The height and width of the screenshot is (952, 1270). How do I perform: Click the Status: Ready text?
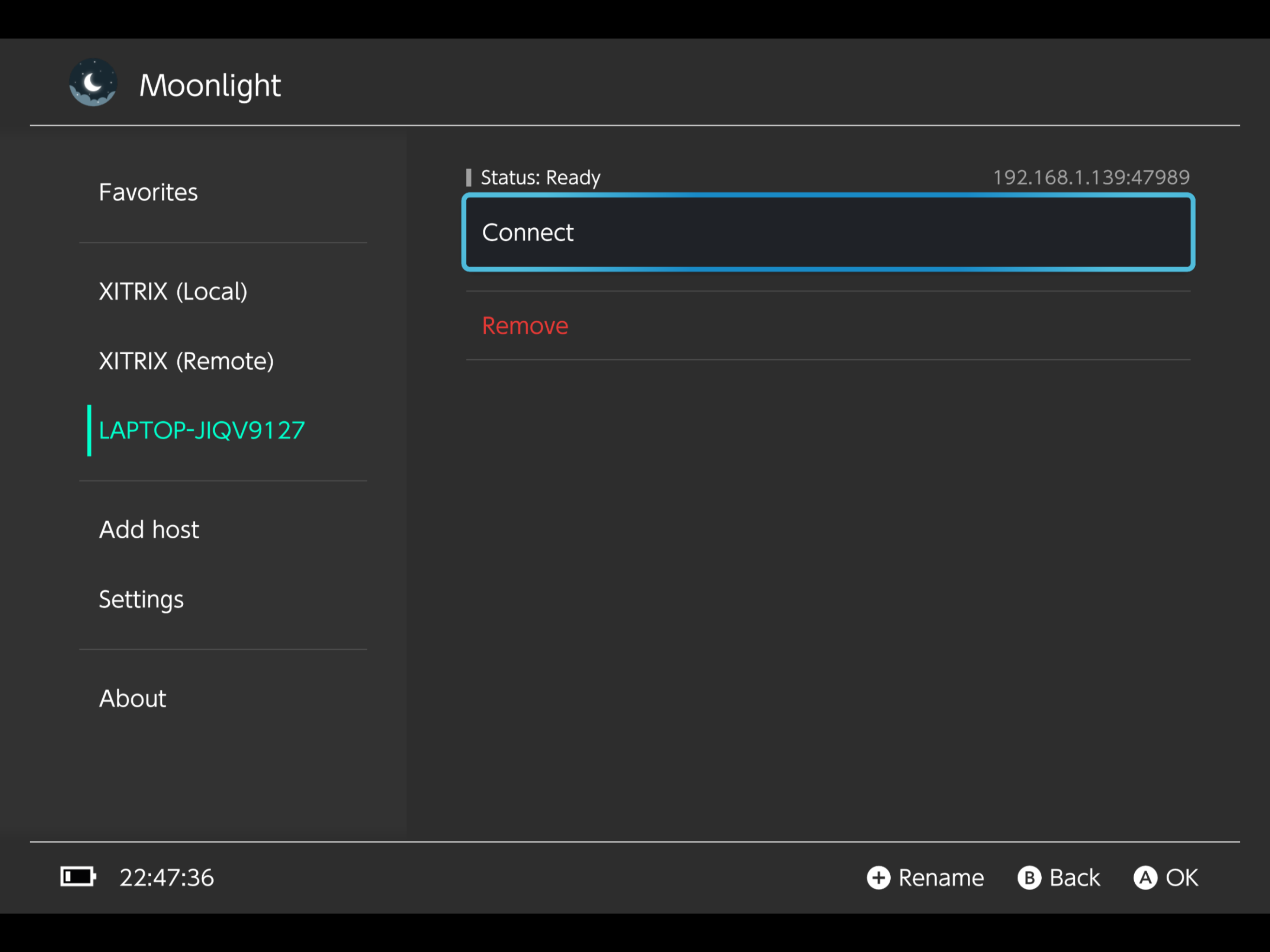tap(540, 178)
